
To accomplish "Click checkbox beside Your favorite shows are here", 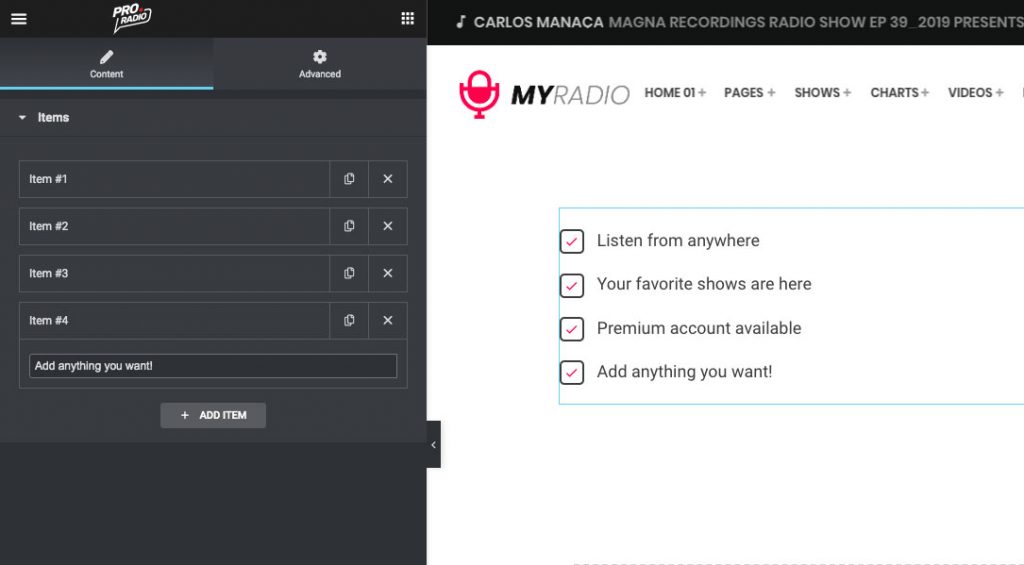I will [x=572, y=285].
